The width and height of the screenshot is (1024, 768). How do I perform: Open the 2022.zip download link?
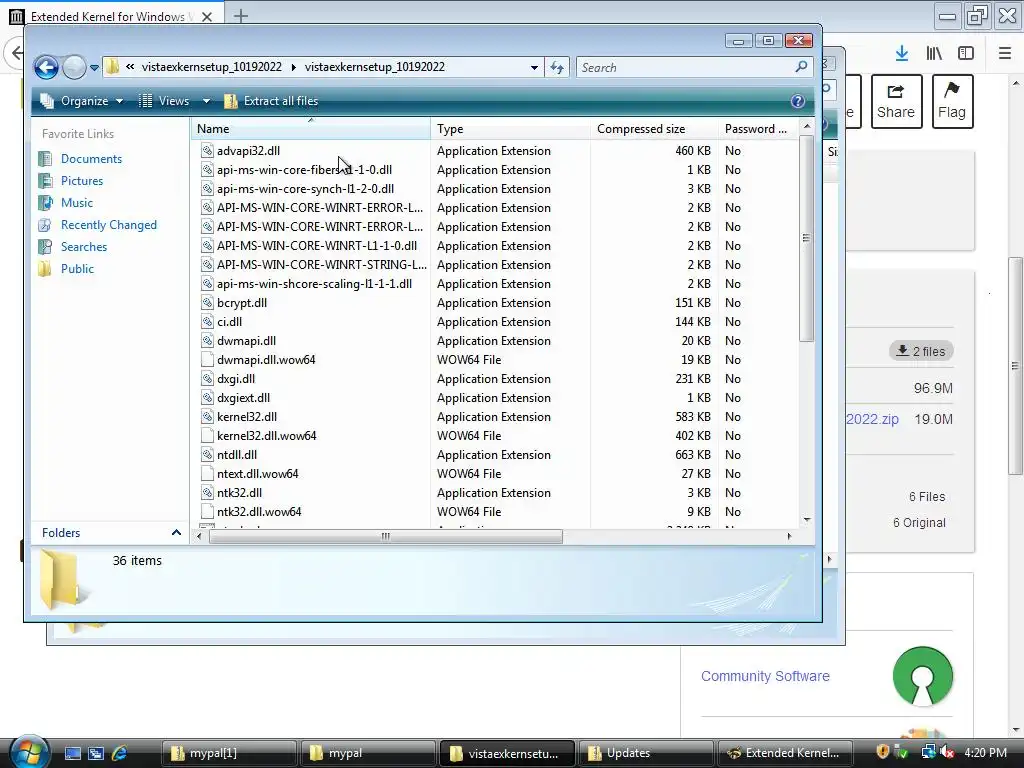872,419
